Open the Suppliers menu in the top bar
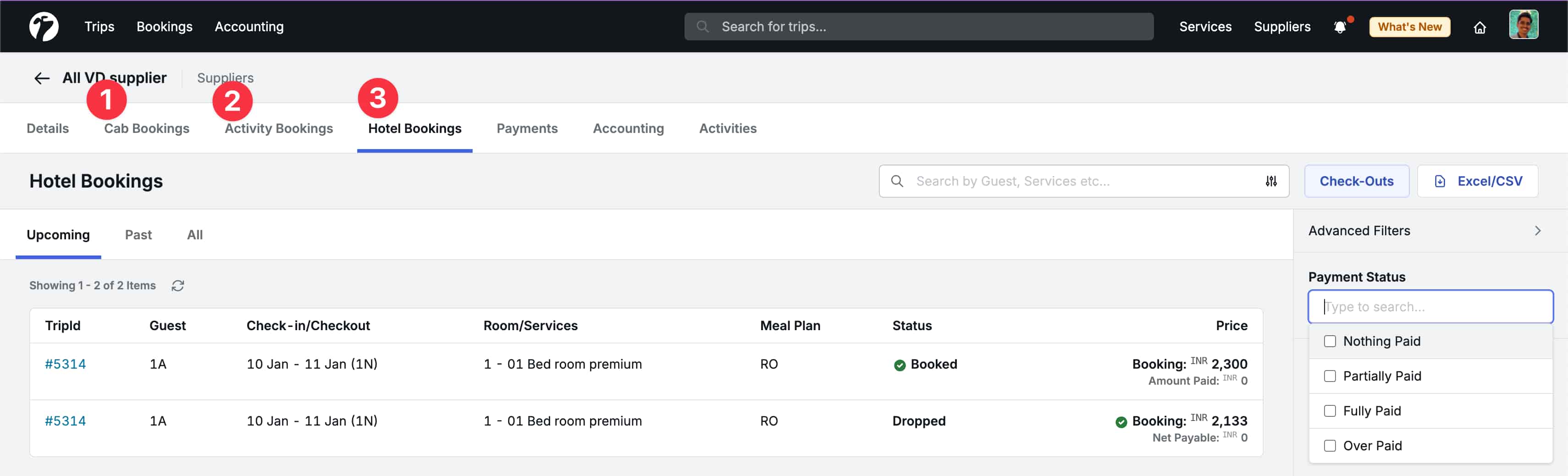Image resolution: width=1568 pixels, height=476 pixels. 1282,27
